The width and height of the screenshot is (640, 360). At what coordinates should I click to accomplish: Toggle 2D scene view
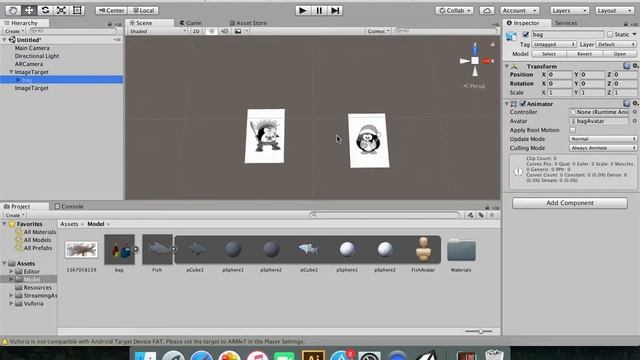(x=196, y=31)
